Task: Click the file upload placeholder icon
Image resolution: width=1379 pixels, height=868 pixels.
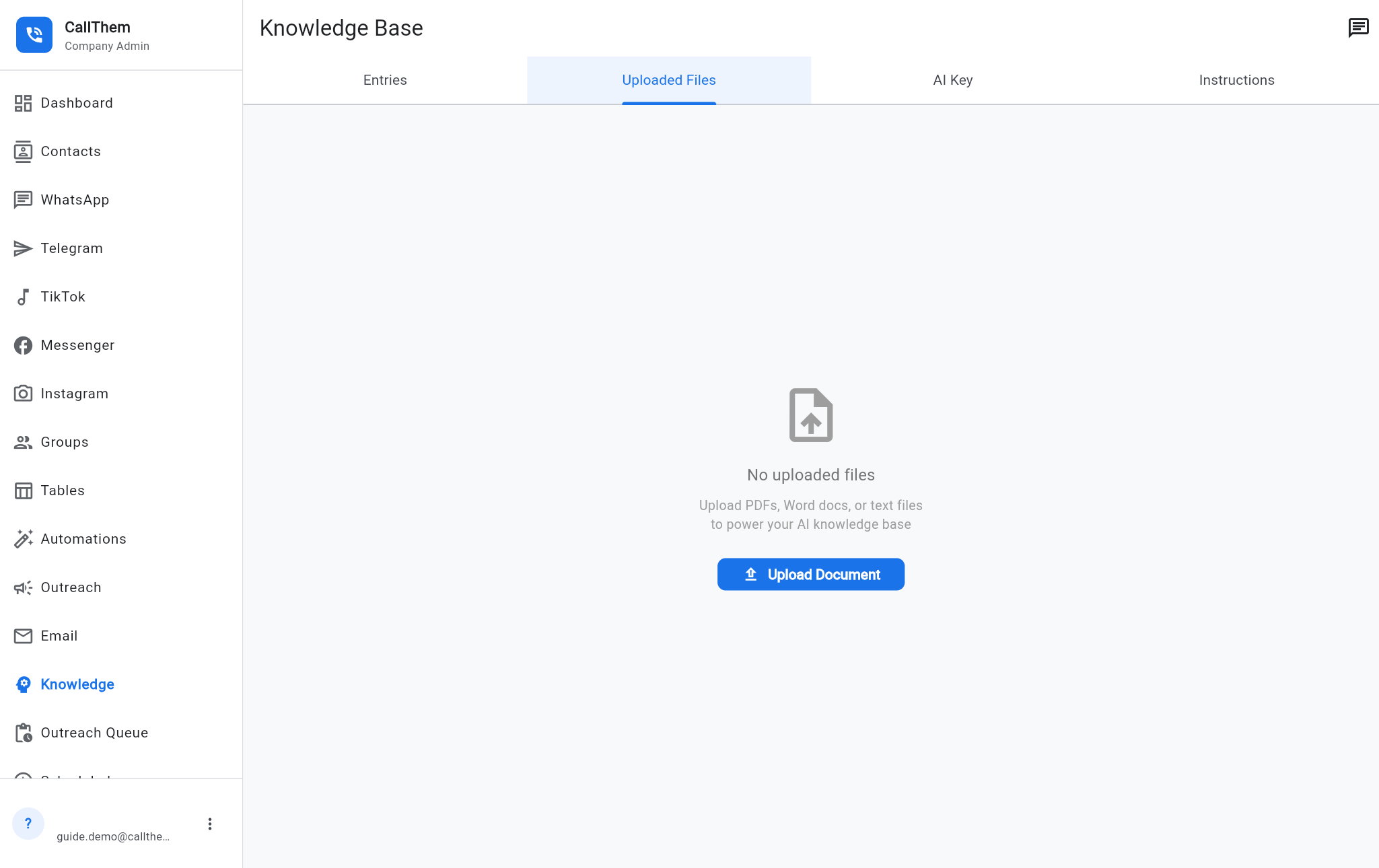Action: 811,415
